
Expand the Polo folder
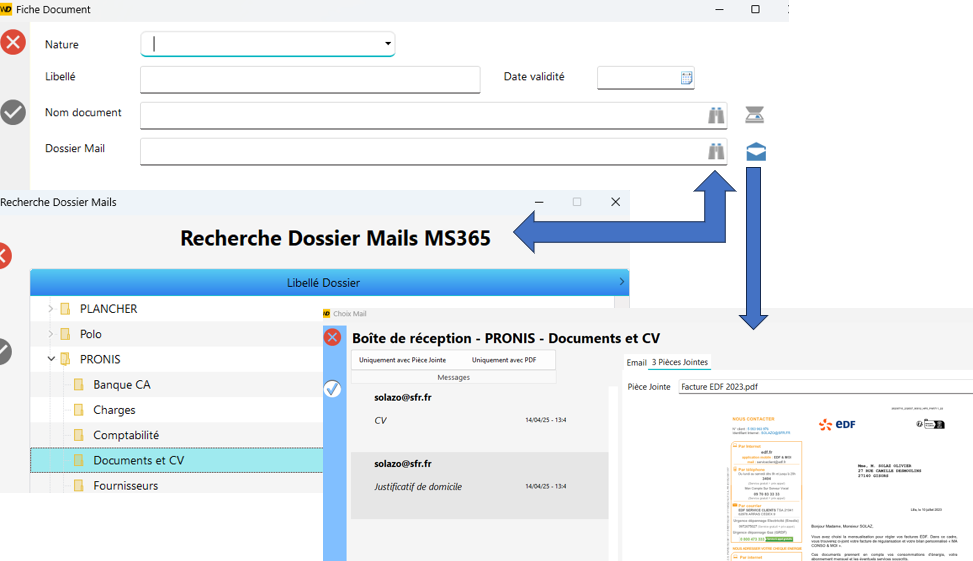click(50, 334)
